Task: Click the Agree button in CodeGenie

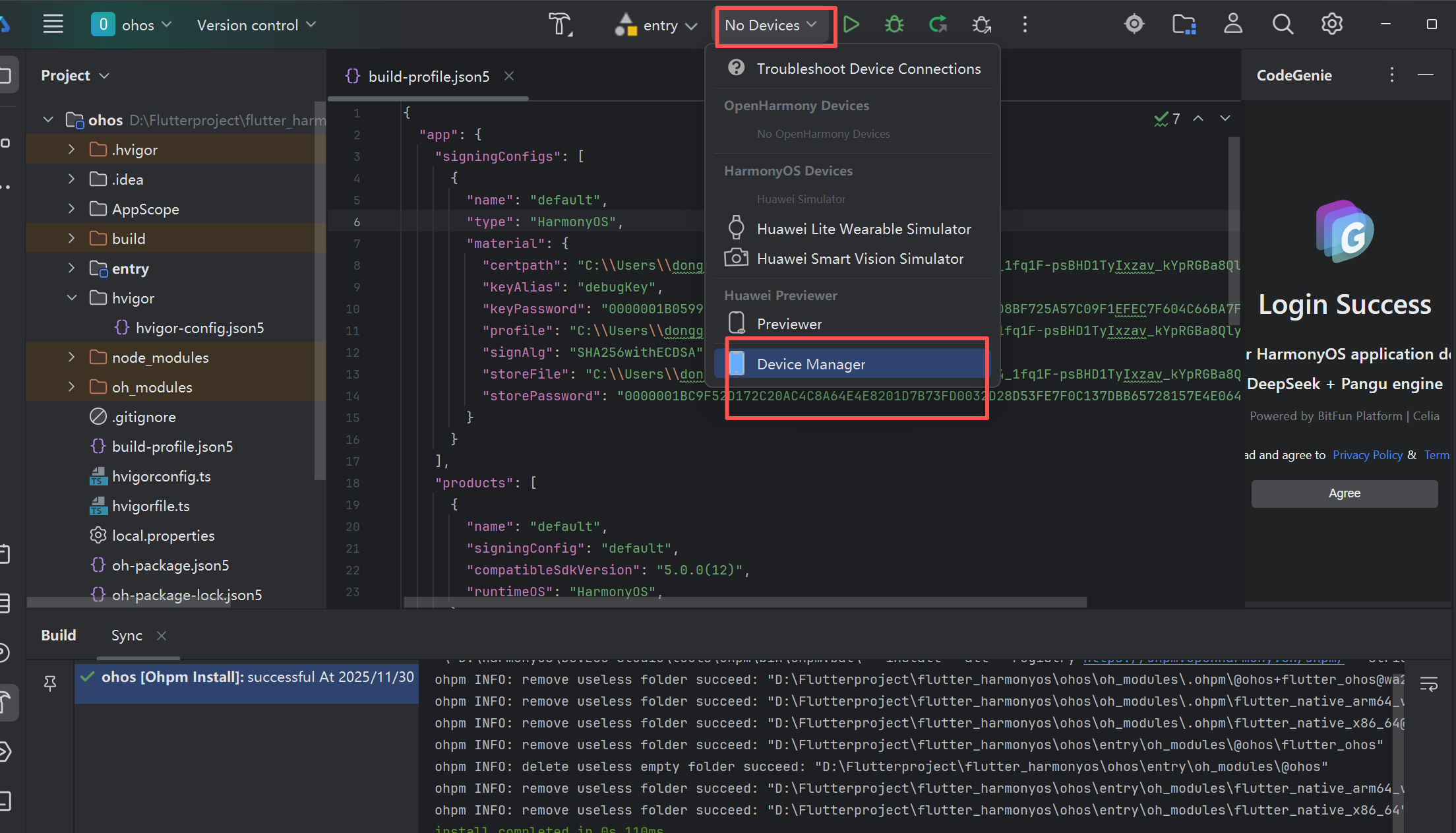Action: click(x=1344, y=493)
